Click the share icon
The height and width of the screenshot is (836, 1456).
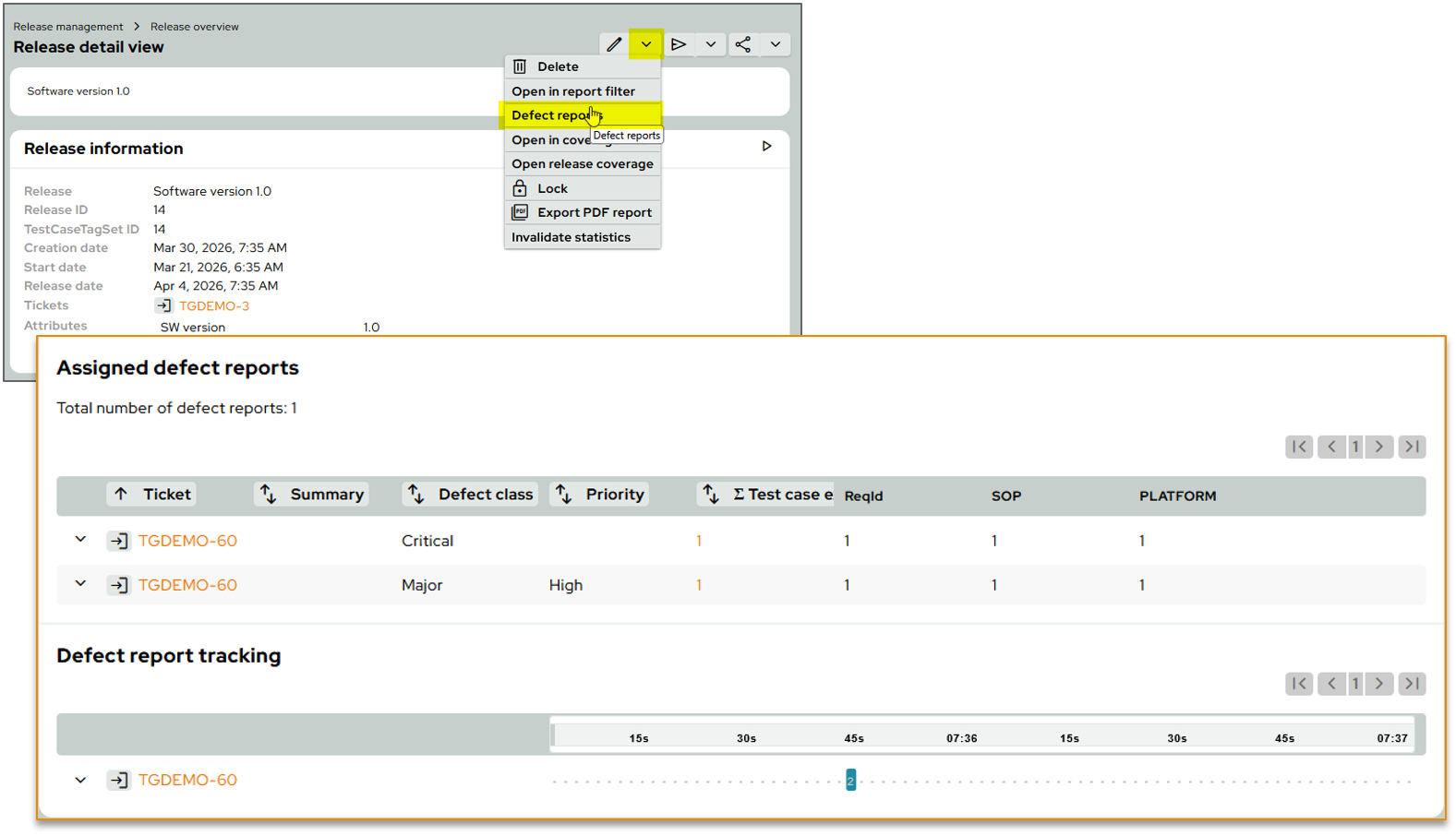(743, 44)
